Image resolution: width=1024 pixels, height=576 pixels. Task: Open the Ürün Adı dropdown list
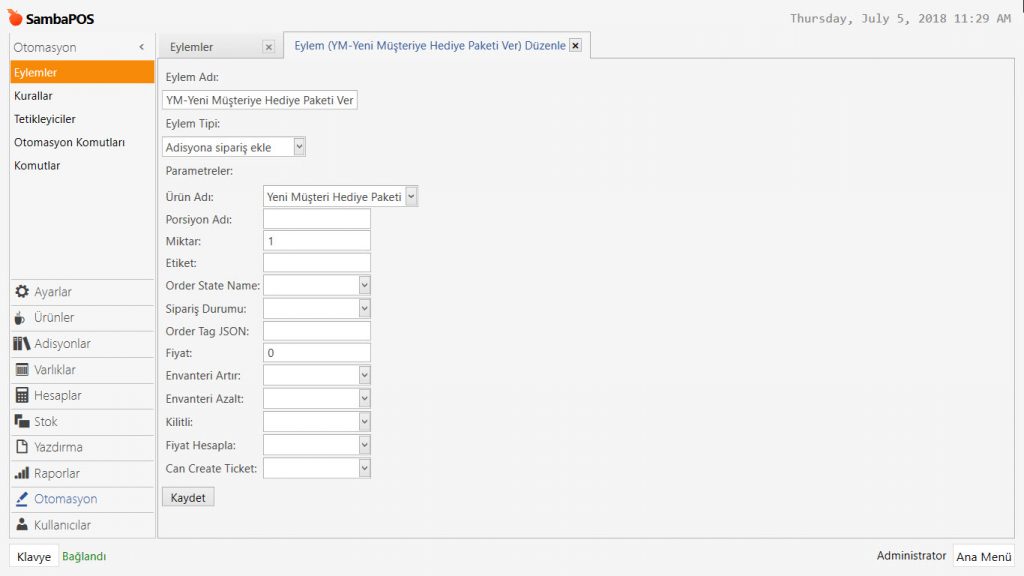(412, 197)
